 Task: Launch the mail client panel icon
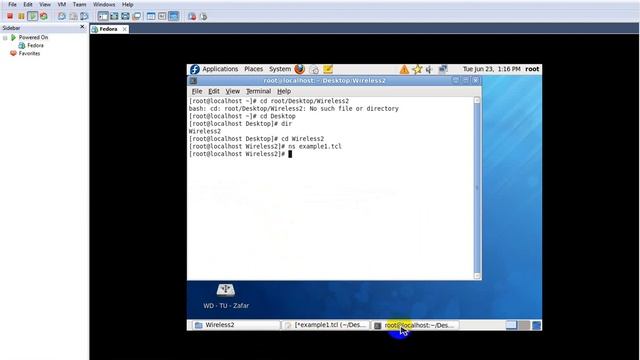tap(313, 69)
